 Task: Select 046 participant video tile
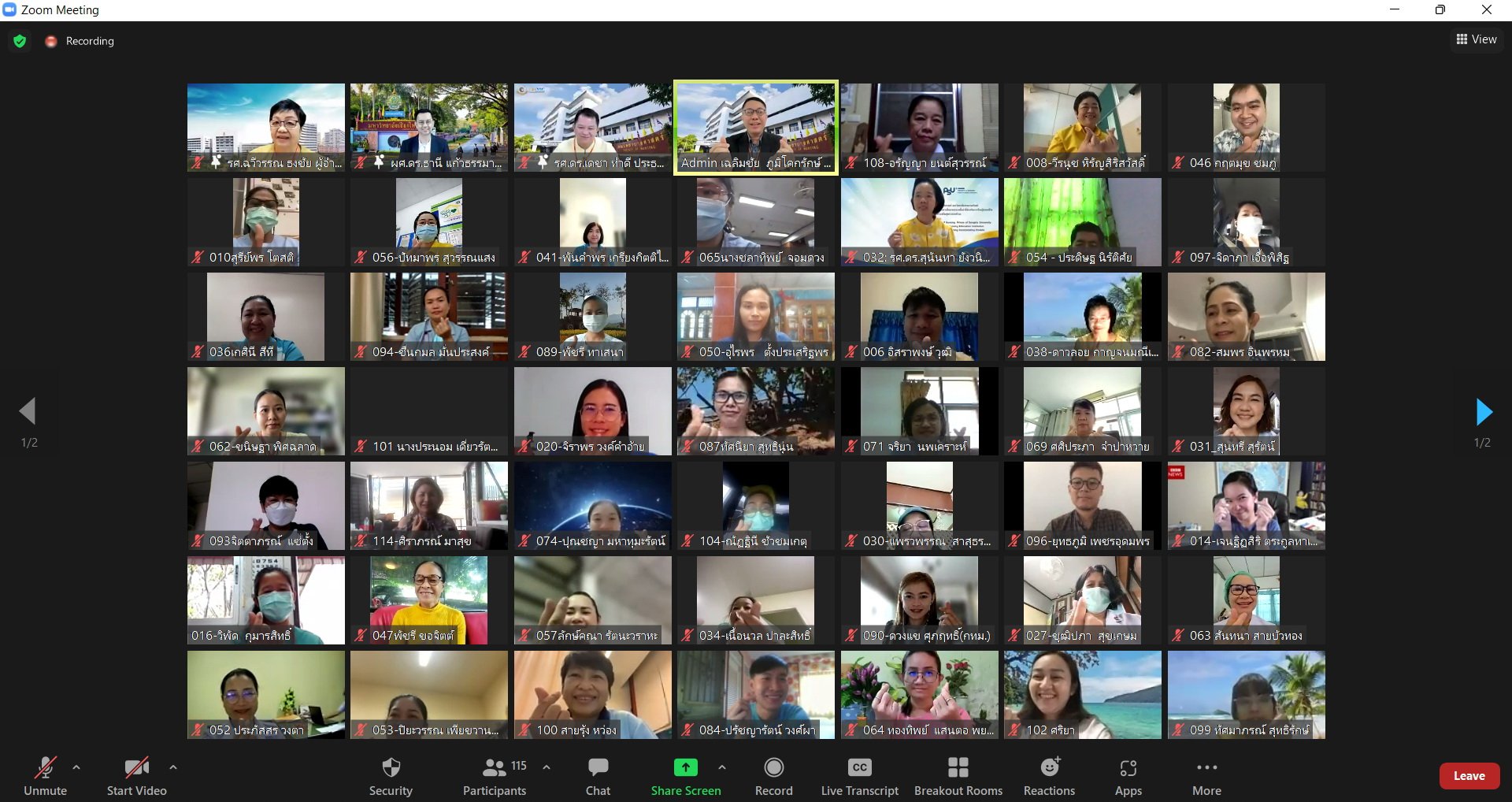pos(1247,128)
